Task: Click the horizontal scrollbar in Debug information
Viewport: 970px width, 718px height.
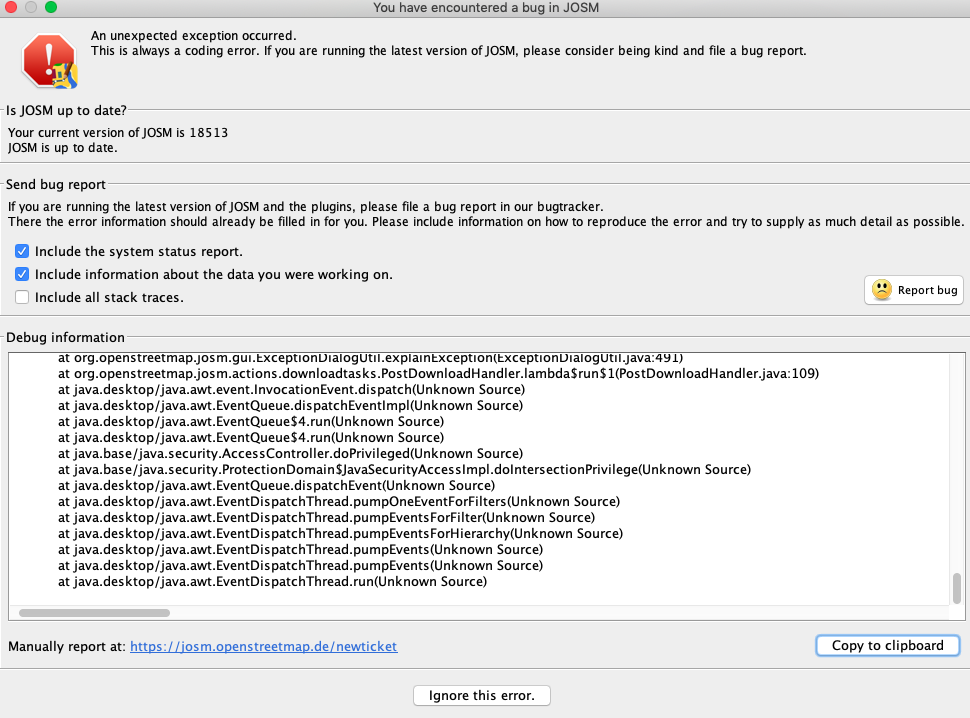Action: click(94, 613)
